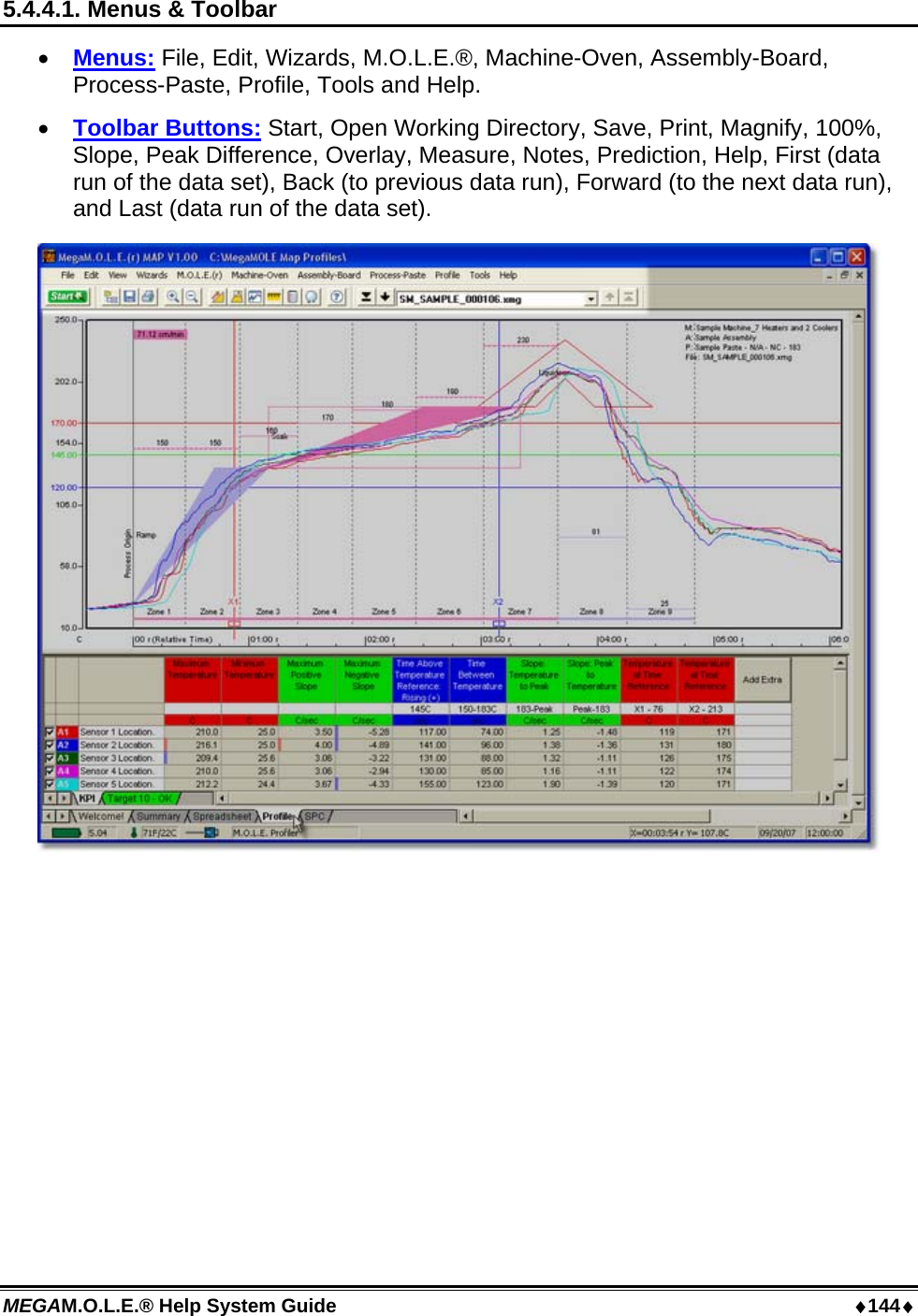Open Working Directory via toolbar icon

111,296
